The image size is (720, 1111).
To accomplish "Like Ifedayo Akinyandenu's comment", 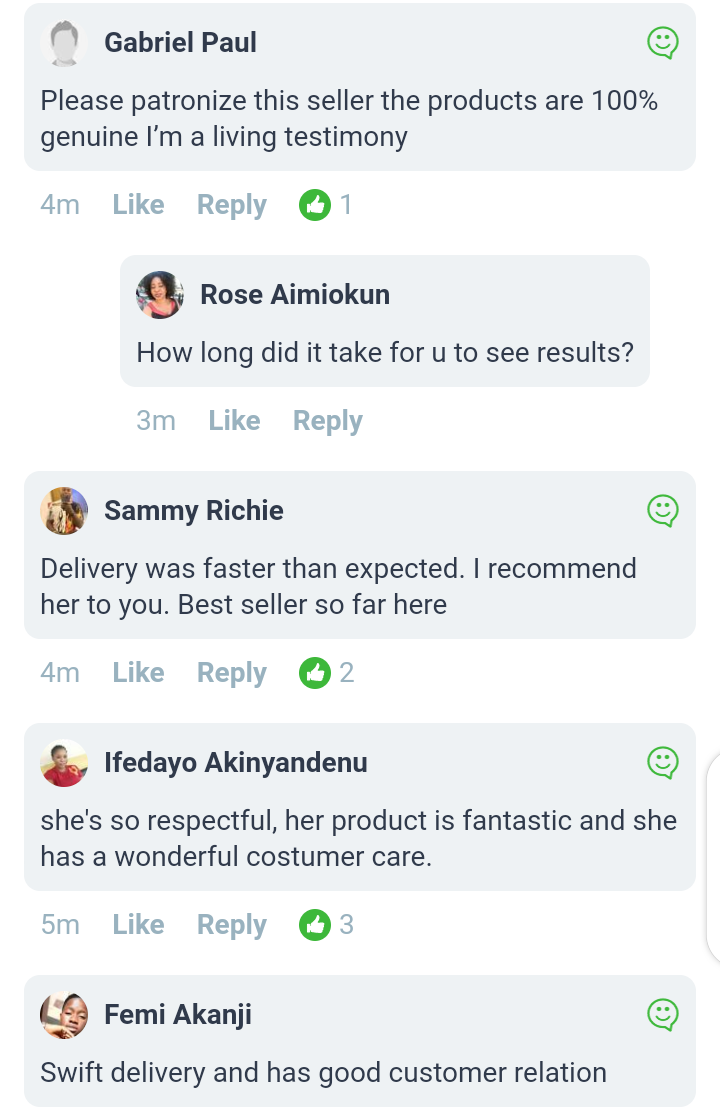I will (138, 925).
